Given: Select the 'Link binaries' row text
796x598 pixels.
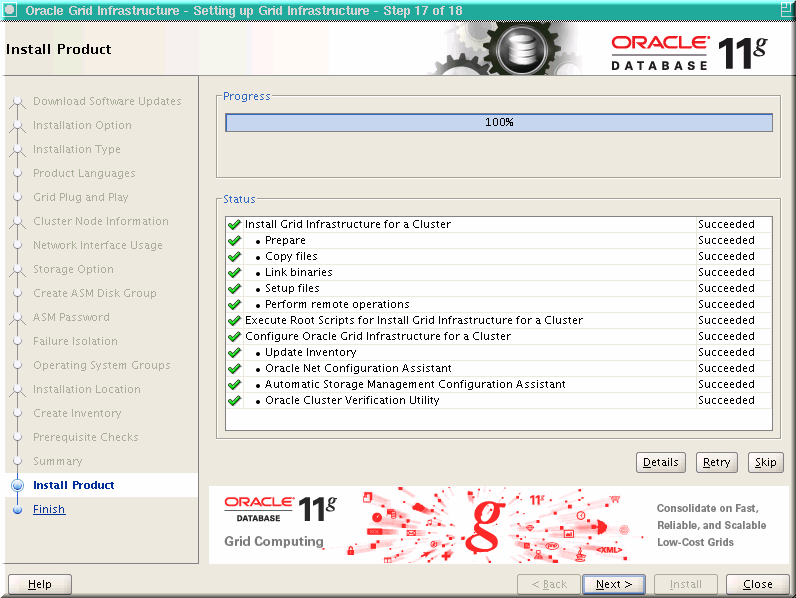Looking at the screenshot, I should [x=298, y=272].
